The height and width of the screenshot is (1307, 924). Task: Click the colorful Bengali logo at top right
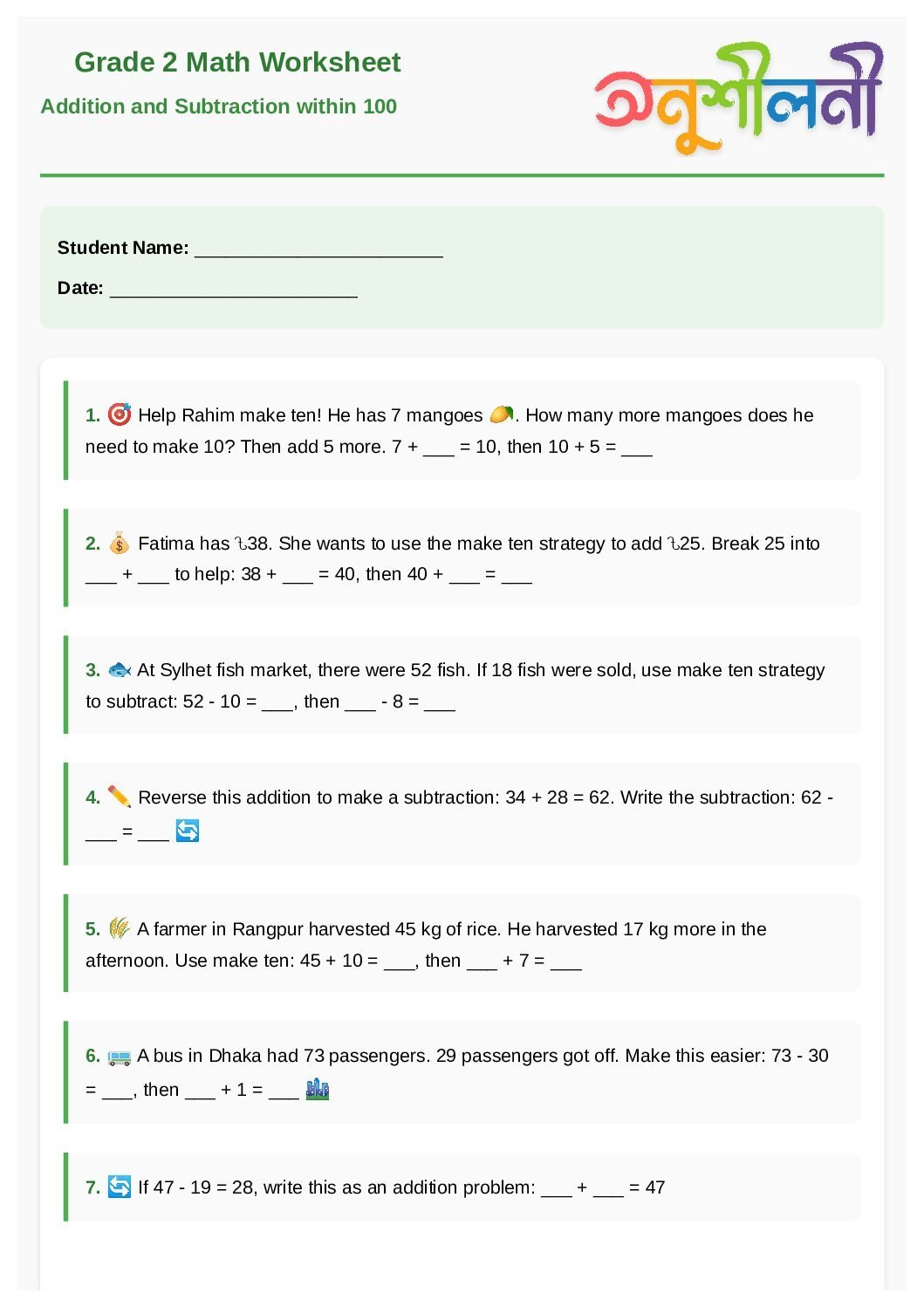click(x=738, y=98)
